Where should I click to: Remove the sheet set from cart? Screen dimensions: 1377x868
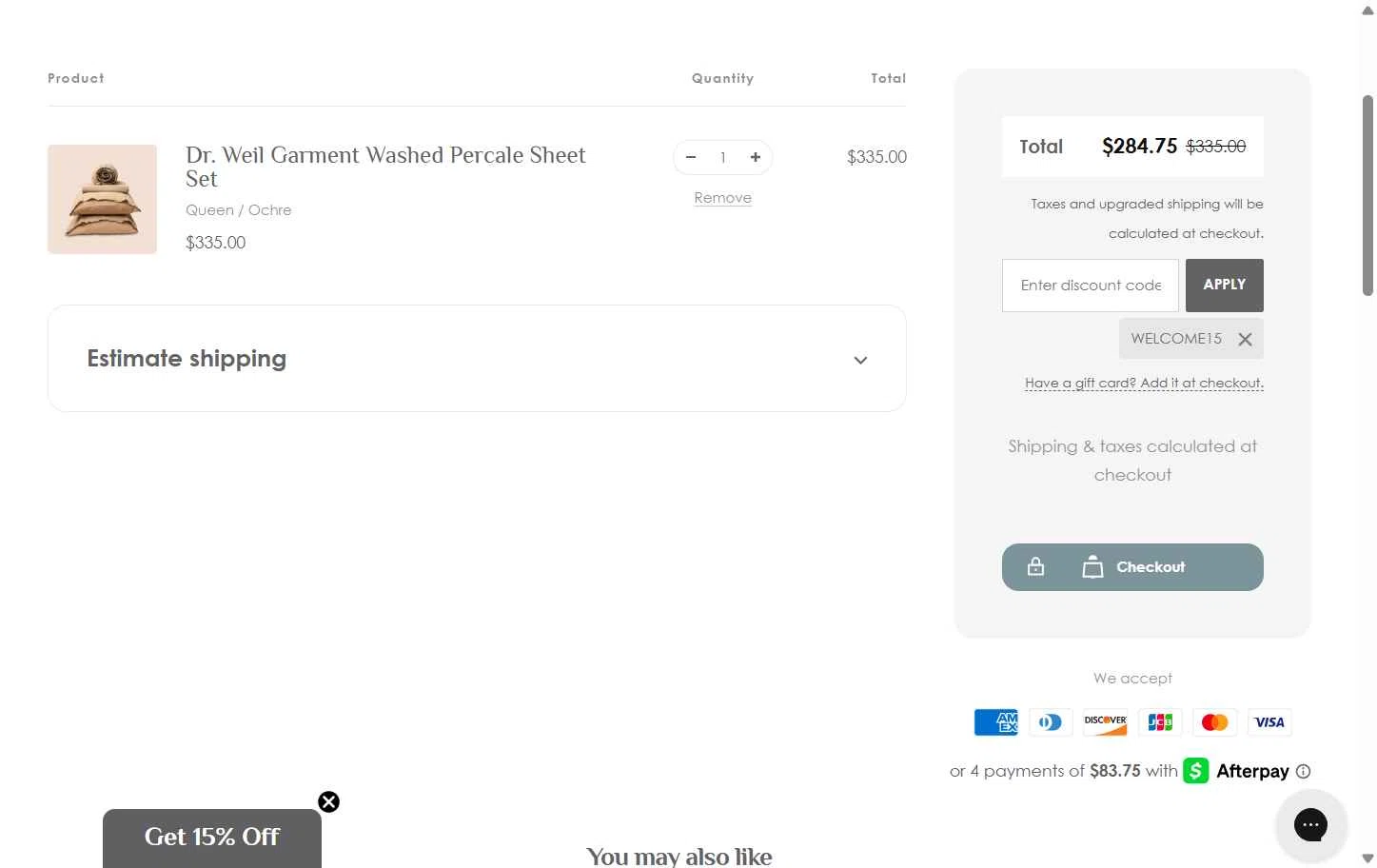tap(723, 198)
